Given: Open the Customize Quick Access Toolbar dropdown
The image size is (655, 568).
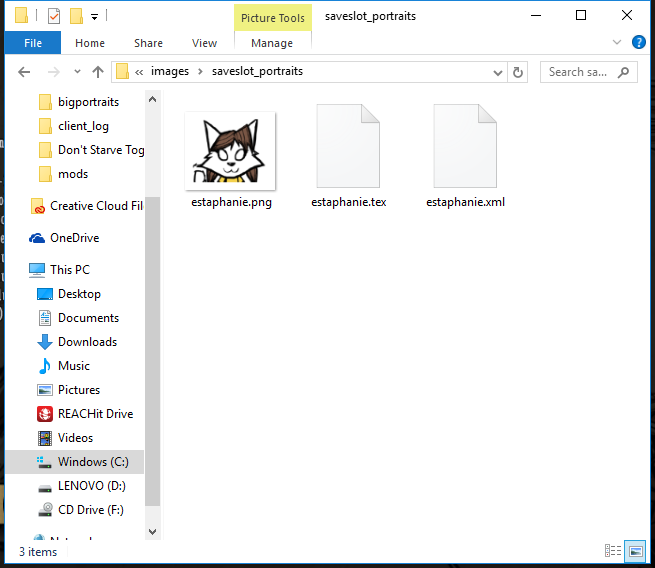Looking at the screenshot, I should tap(94, 17).
